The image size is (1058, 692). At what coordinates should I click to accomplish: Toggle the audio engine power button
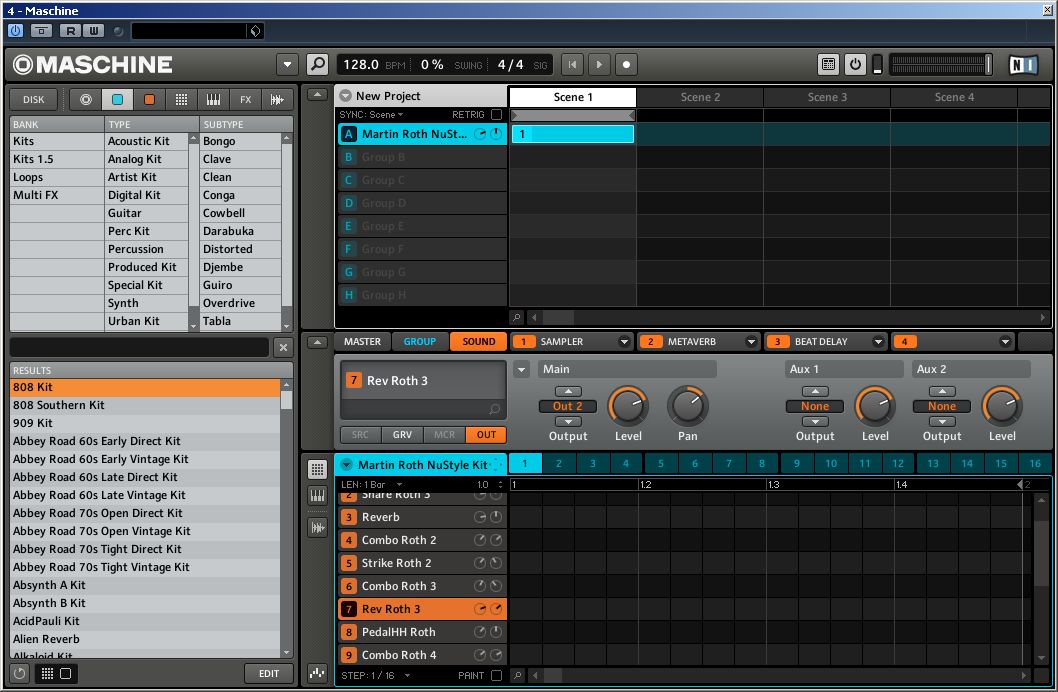coord(855,64)
